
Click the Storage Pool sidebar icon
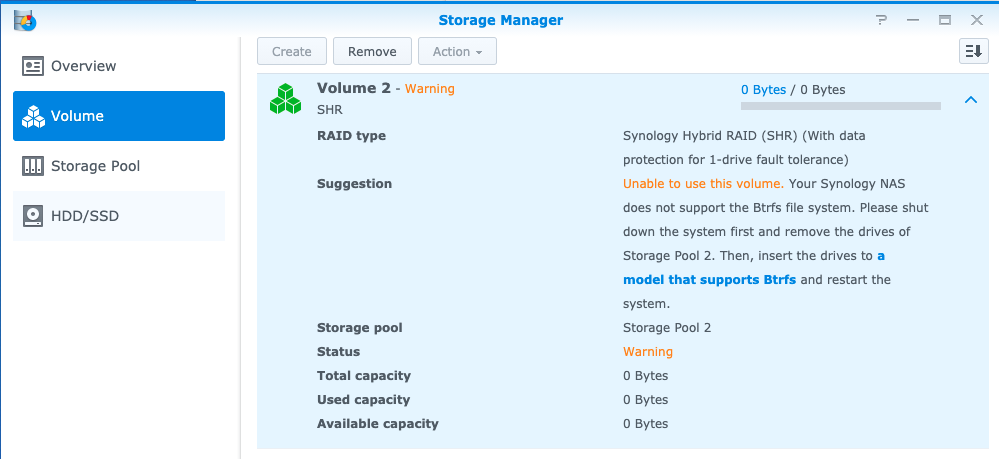tap(32, 166)
